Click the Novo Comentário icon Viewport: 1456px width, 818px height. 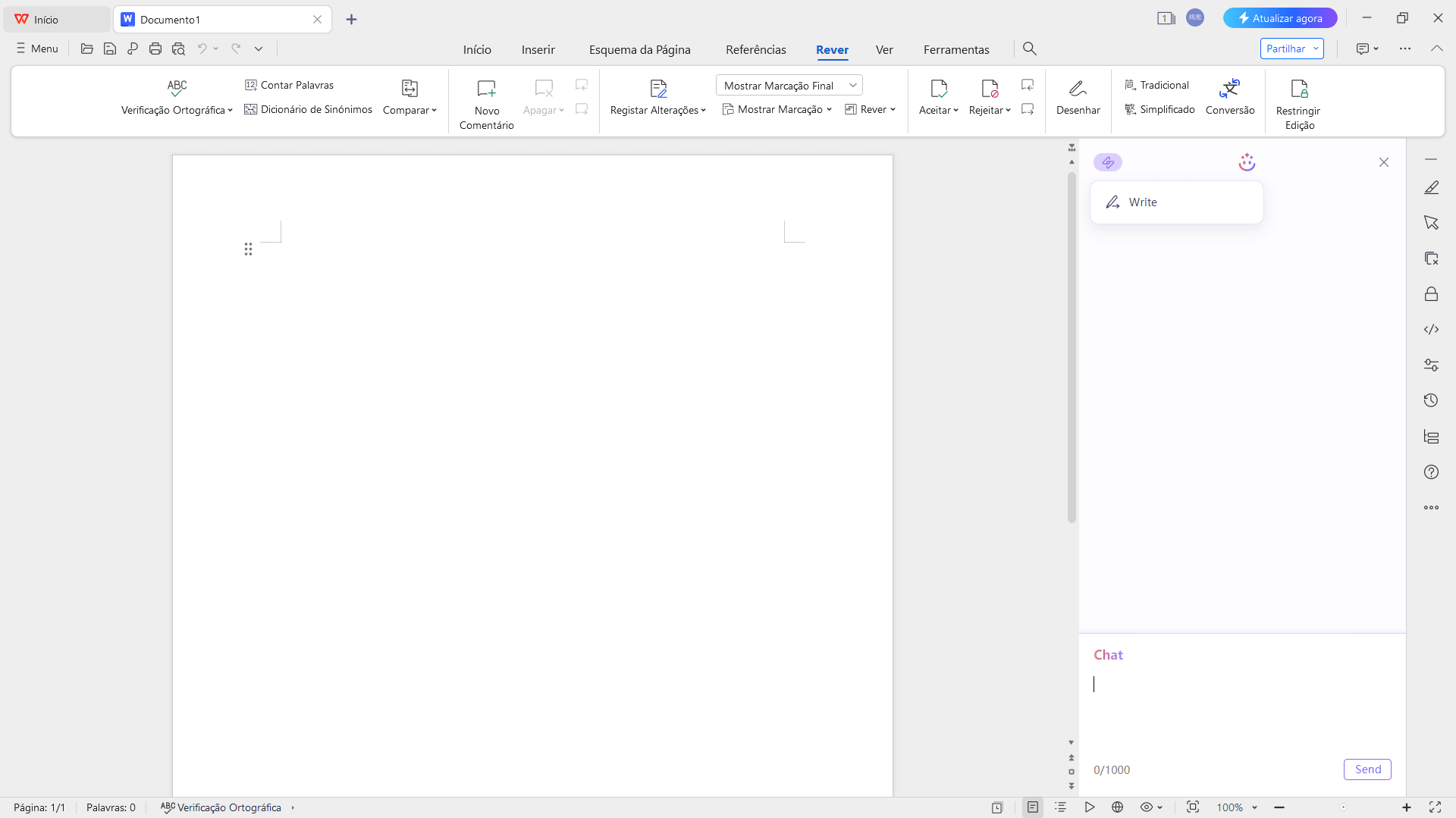pos(486,89)
